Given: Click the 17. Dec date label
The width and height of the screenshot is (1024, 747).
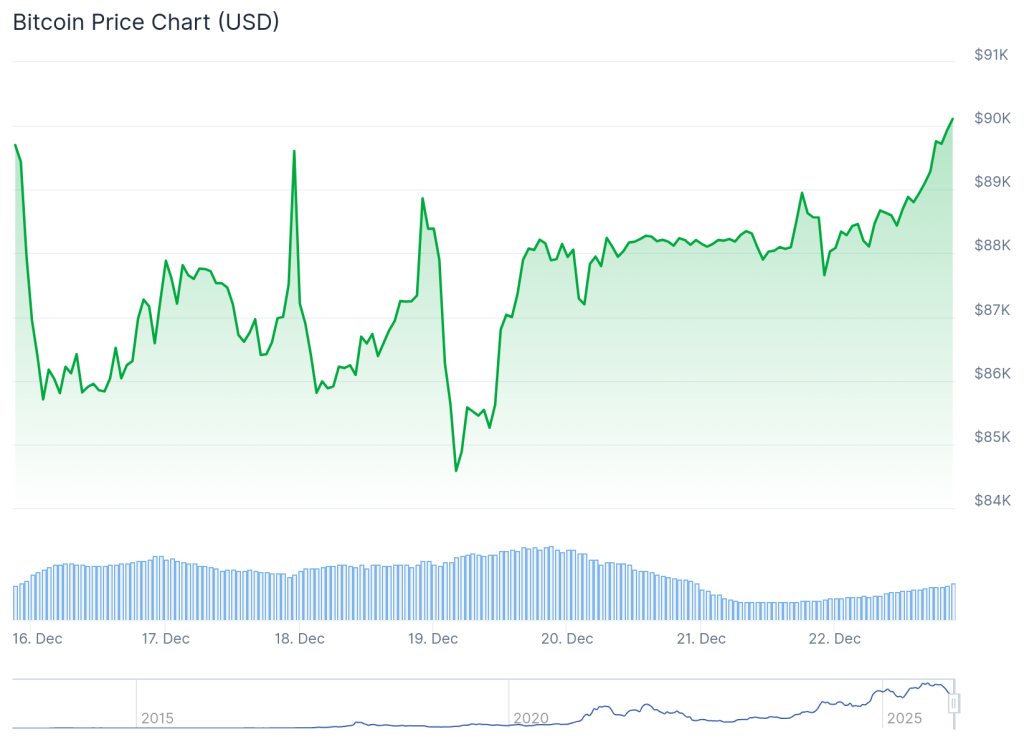Looking at the screenshot, I should point(165,639).
